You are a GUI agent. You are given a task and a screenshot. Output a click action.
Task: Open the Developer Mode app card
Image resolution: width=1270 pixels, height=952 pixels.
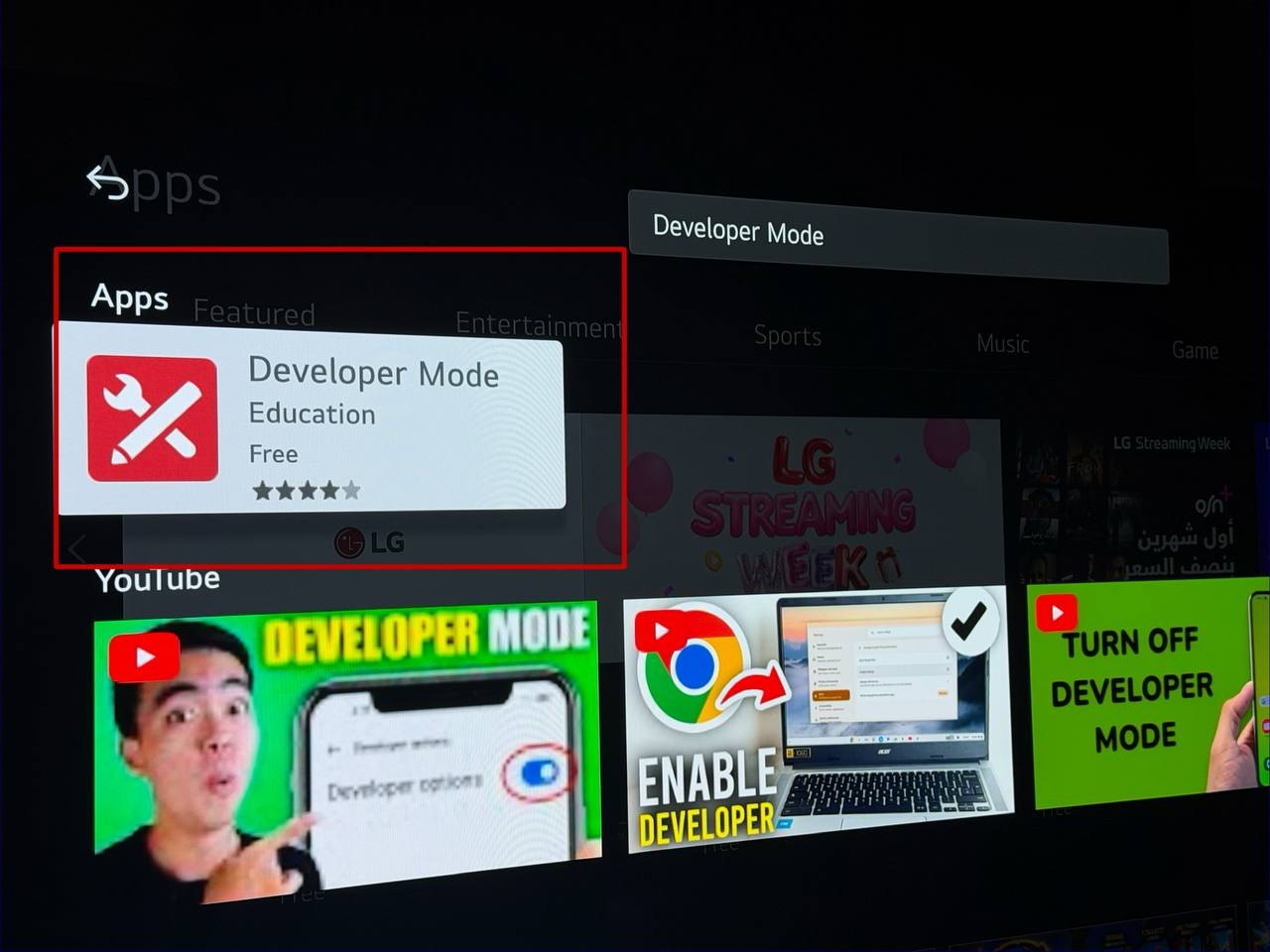311,418
